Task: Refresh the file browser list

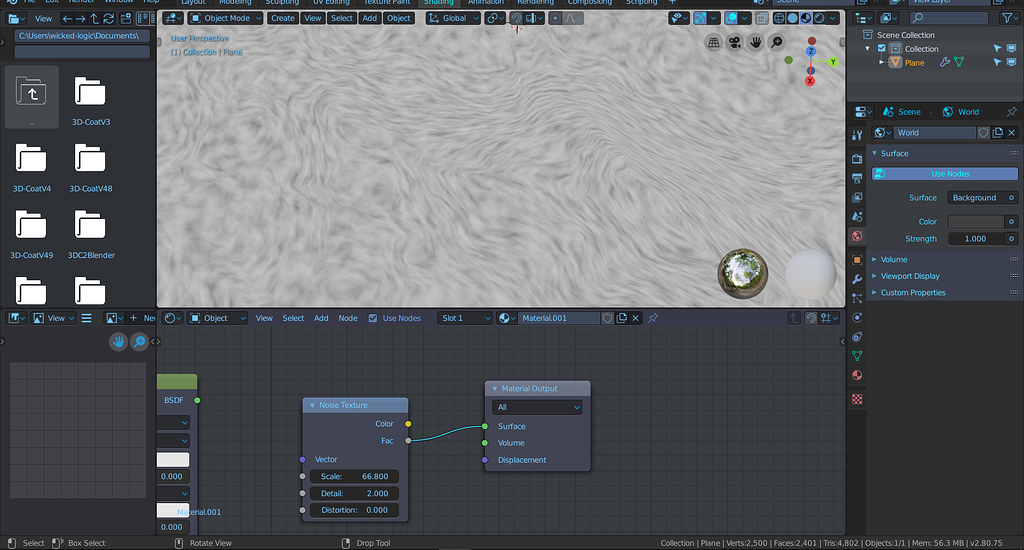Action: tap(109, 18)
